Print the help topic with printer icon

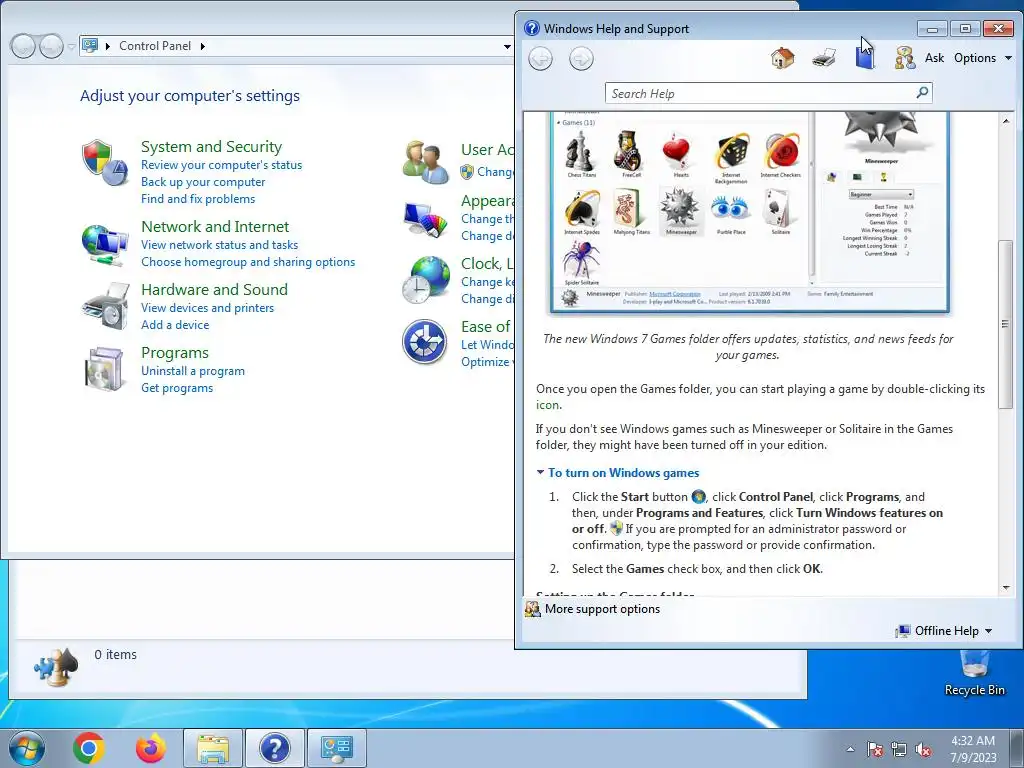click(824, 58)
